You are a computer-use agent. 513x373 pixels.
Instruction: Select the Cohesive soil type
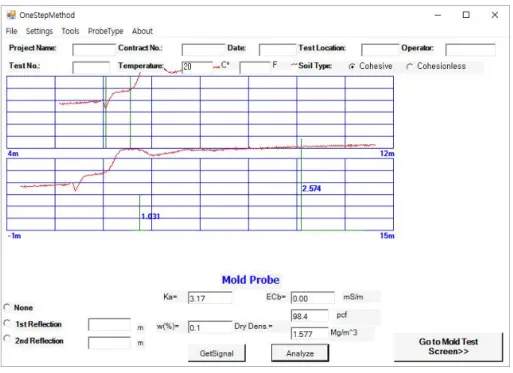pyautogui.click(x=371, y=66)
